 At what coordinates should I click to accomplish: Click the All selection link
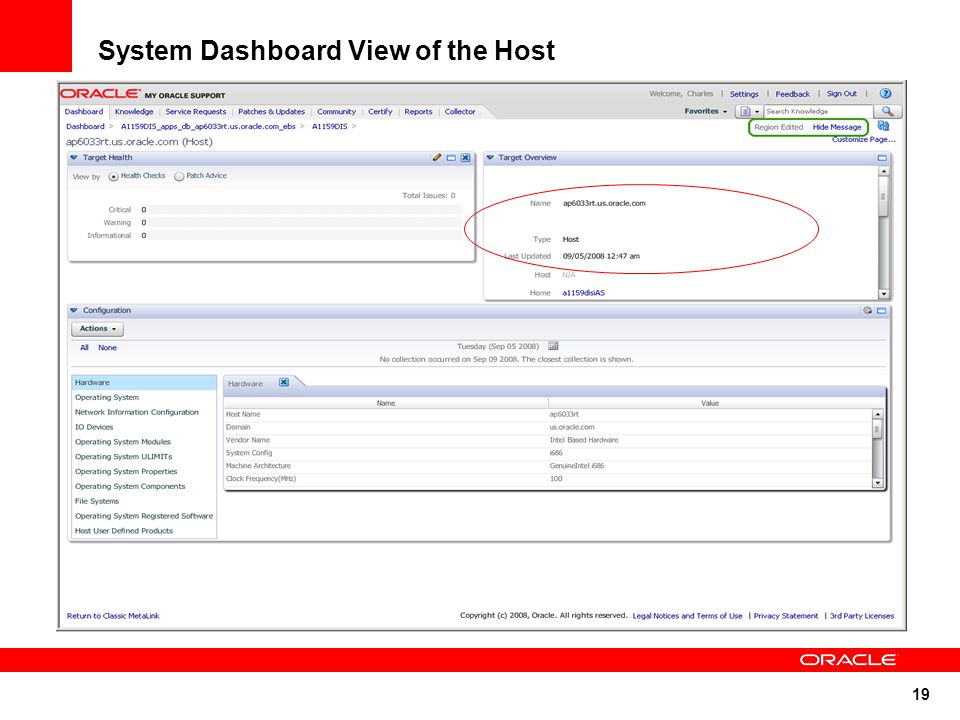(84, 348)
